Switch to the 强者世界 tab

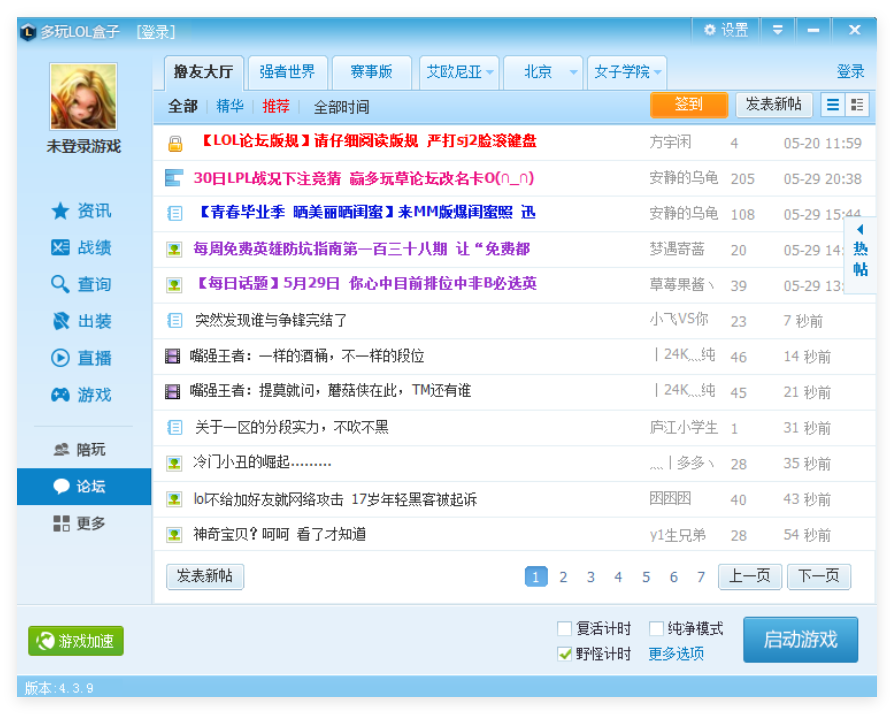click(x=287, y=72)
